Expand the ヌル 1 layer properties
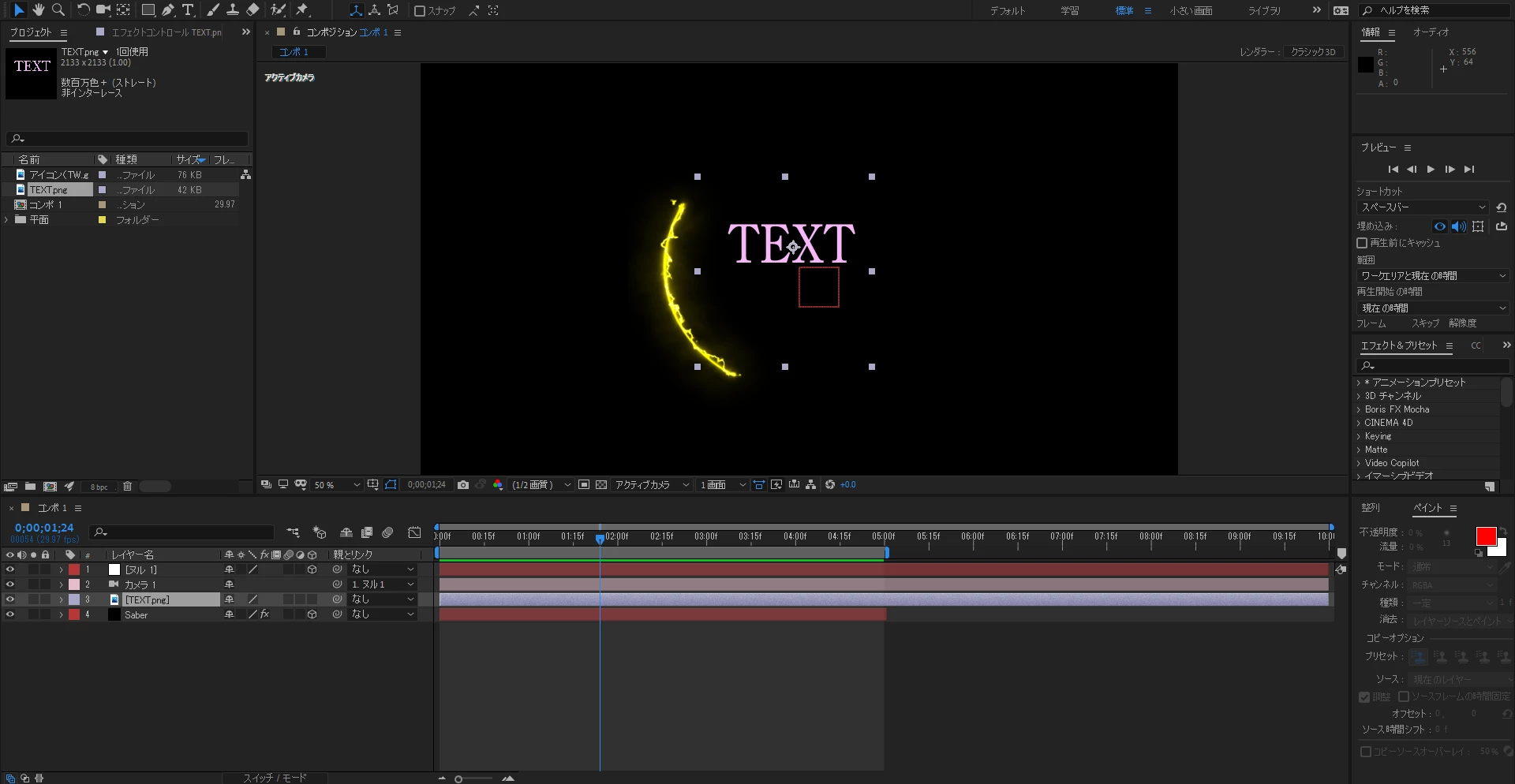This screenshot has width=1515, height=784. (61, 569)
